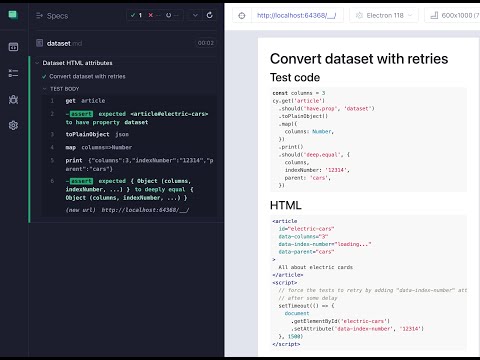Click the toPlainObject json command
Viewport: 480px width, 360px height.
coord(129,134)
